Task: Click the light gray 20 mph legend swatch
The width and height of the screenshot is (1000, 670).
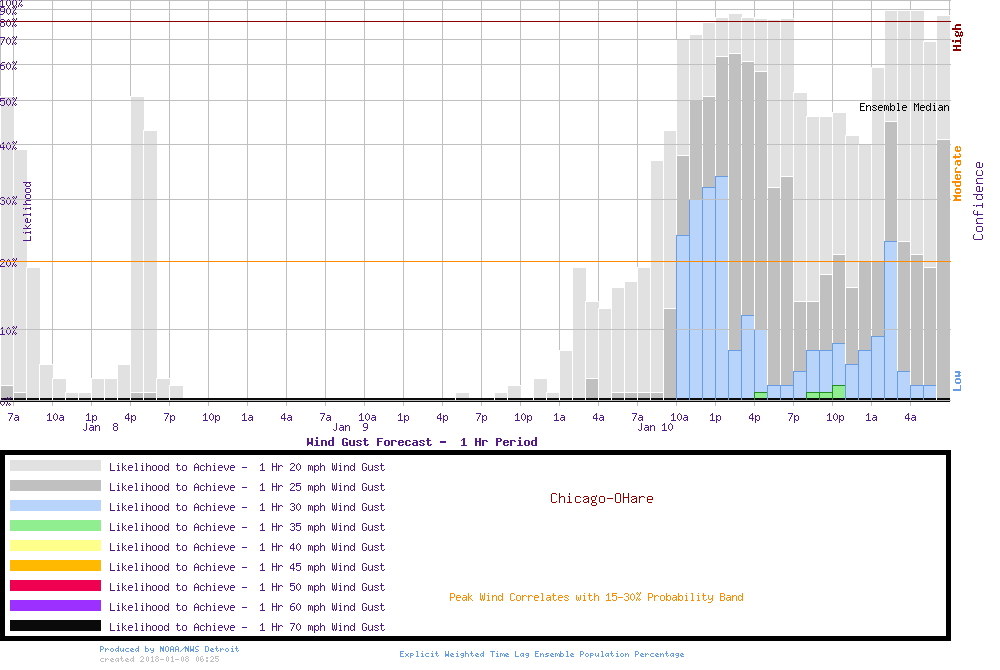Action: pos(55,466)
